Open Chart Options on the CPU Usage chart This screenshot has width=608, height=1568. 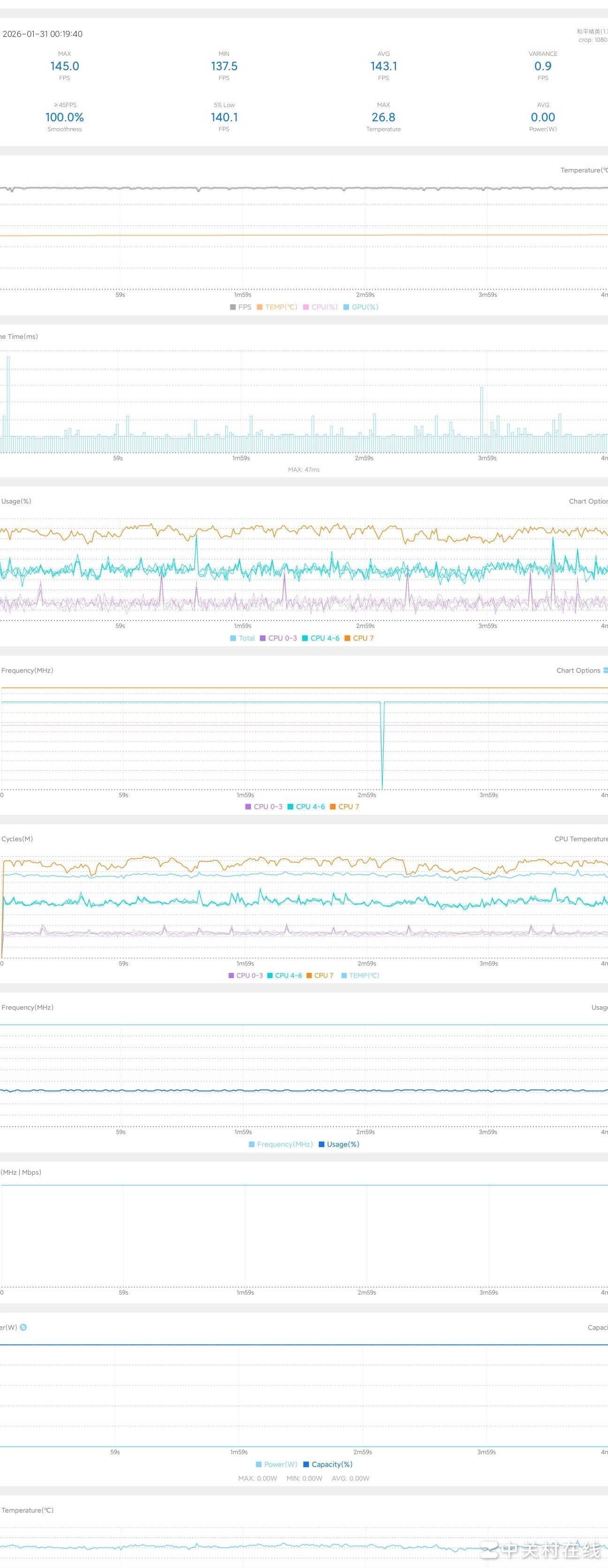(x=587, y=502)
